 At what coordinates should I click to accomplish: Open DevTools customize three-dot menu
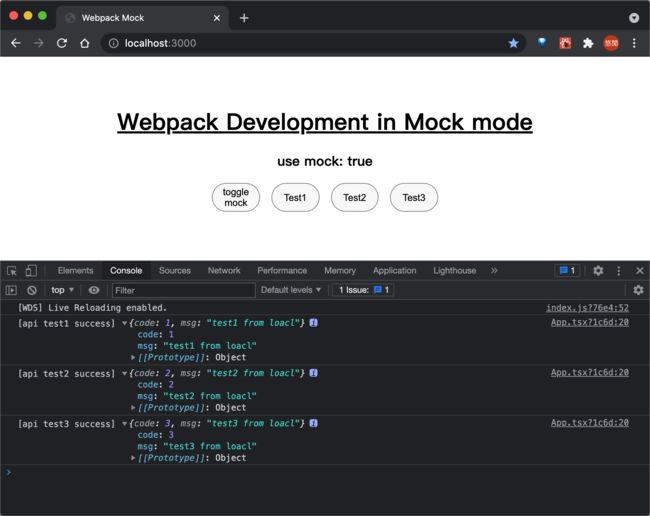pyautogui.click(x=618, y=271)
